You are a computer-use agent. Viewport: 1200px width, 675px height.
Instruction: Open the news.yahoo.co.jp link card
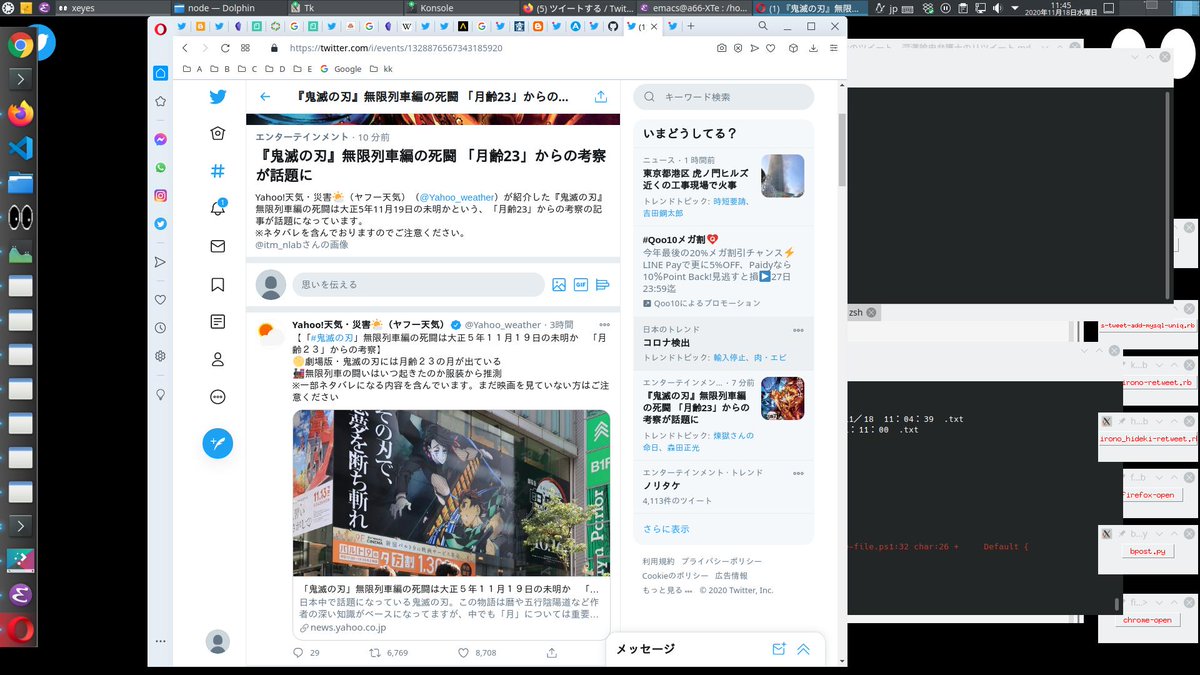(451, 609)
